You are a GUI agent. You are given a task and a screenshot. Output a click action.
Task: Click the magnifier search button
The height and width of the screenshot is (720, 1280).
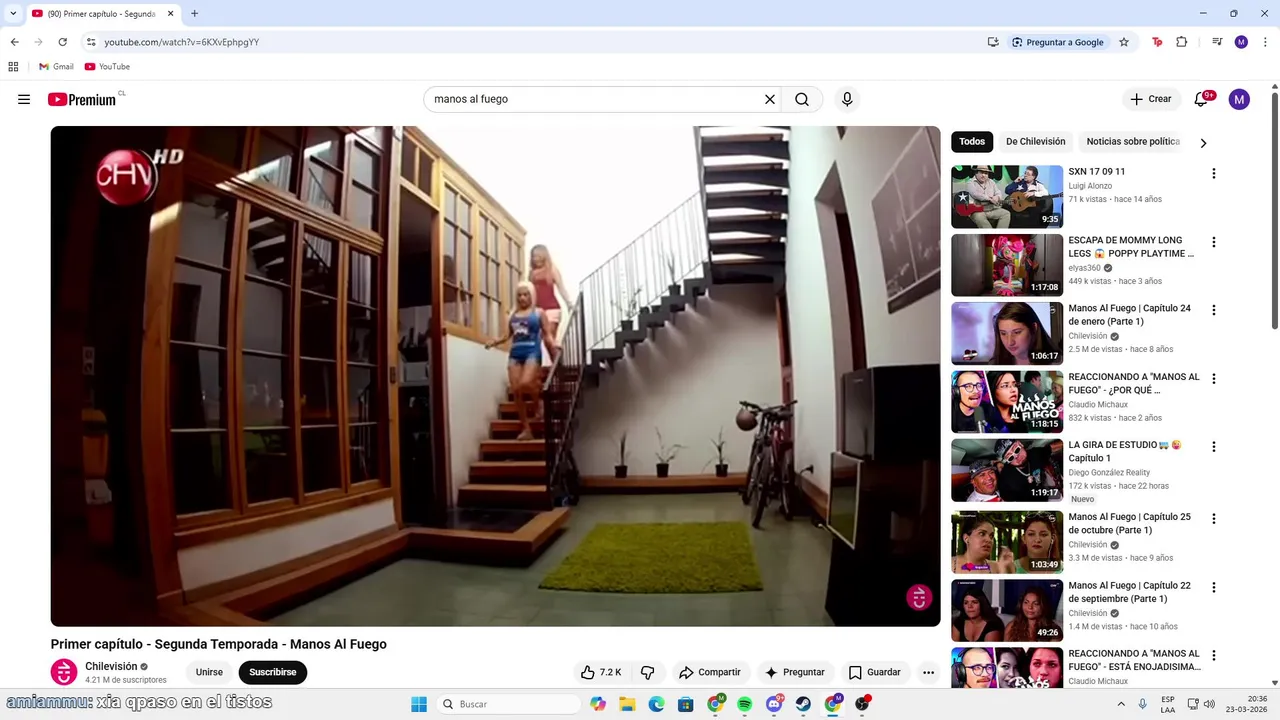pos(802,99)
